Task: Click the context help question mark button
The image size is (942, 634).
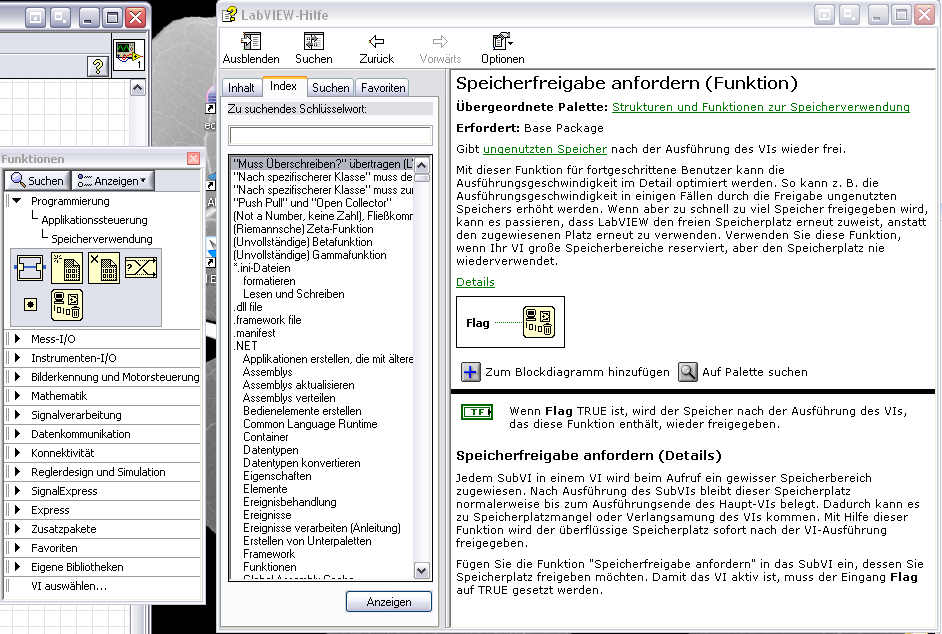Action: (98, 66)
